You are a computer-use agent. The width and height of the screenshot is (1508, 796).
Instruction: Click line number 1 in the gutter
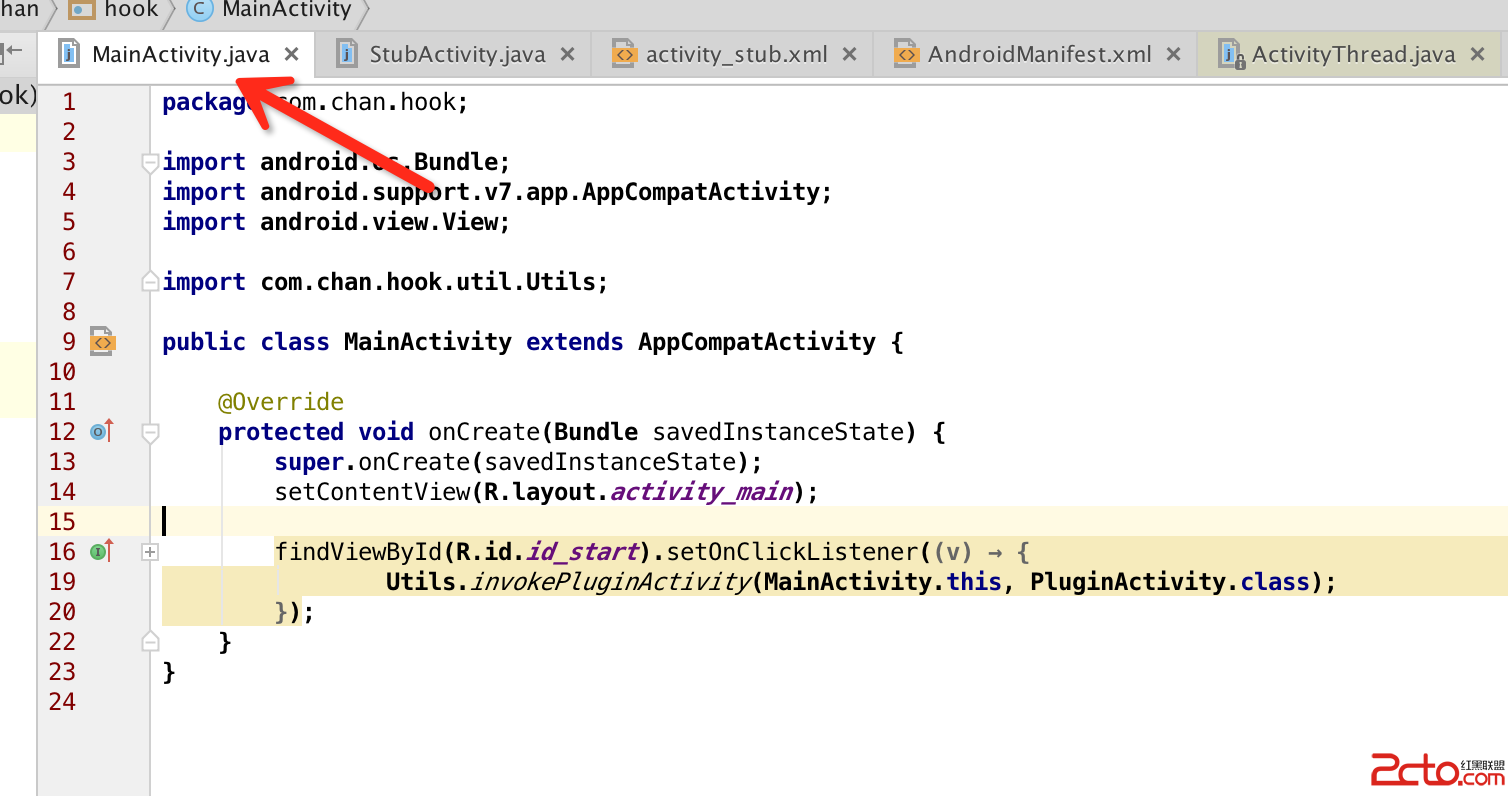(69, 102)
